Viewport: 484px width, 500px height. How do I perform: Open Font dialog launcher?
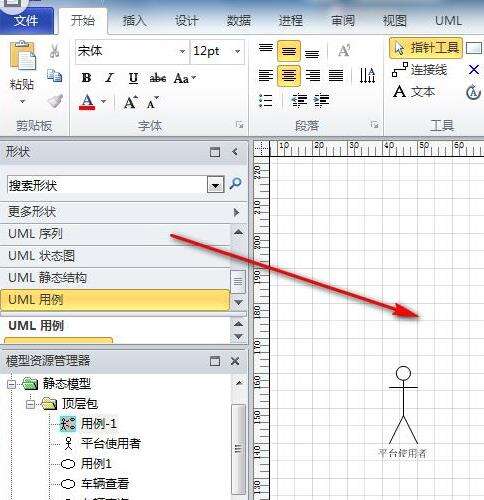click(239, 125)
